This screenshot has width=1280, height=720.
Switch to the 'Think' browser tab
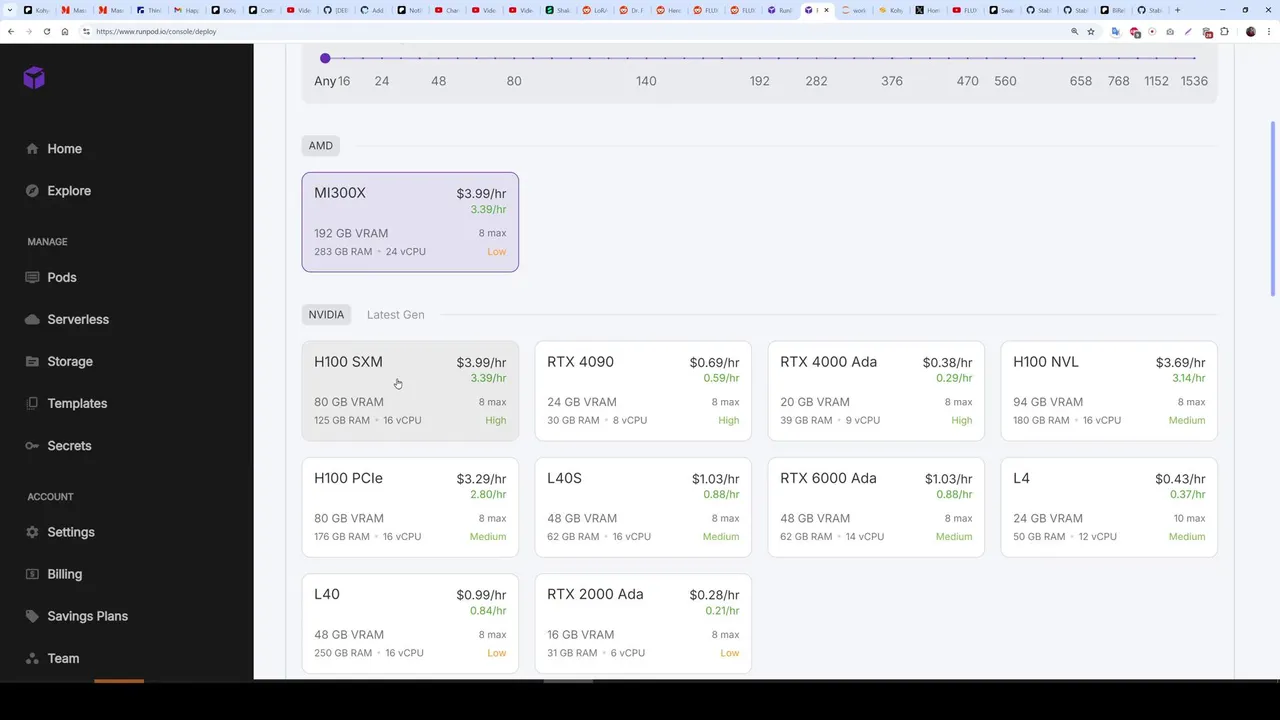[x=150, y=10]
